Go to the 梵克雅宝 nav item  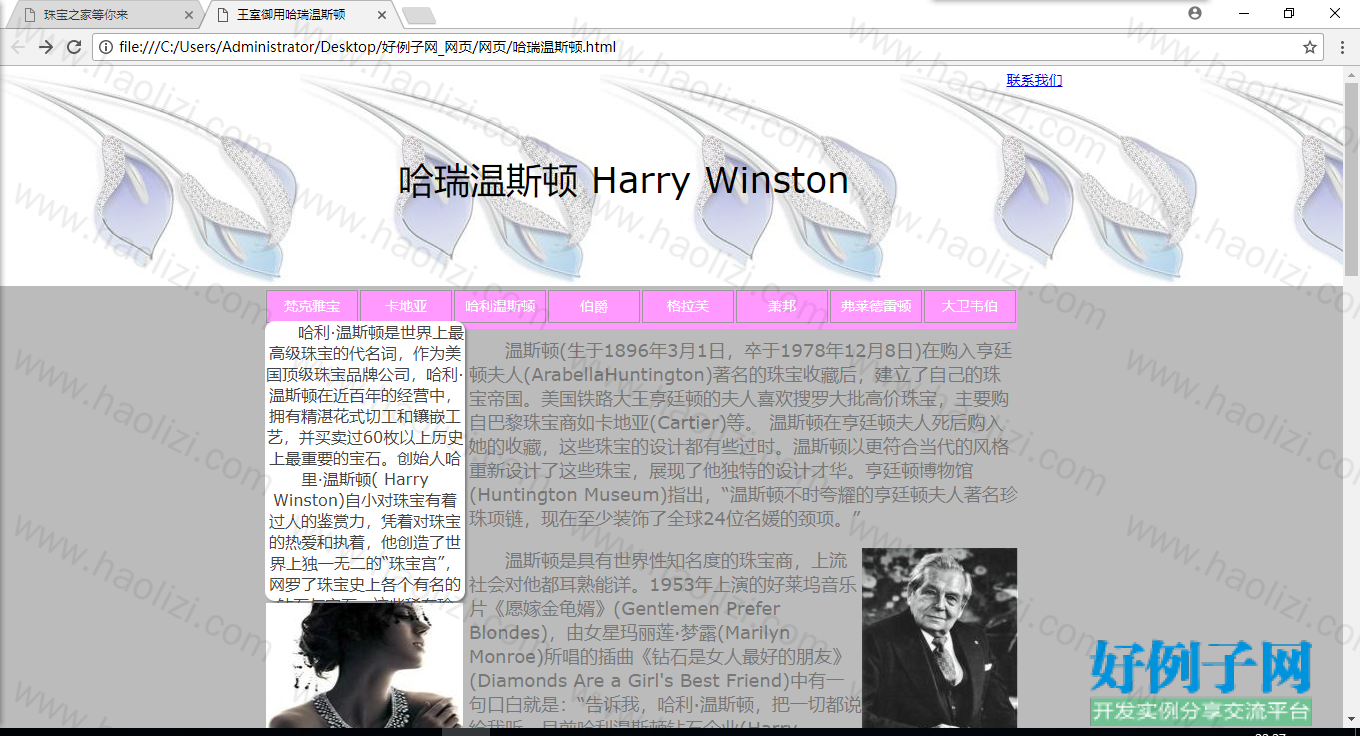tap(312, 306)
